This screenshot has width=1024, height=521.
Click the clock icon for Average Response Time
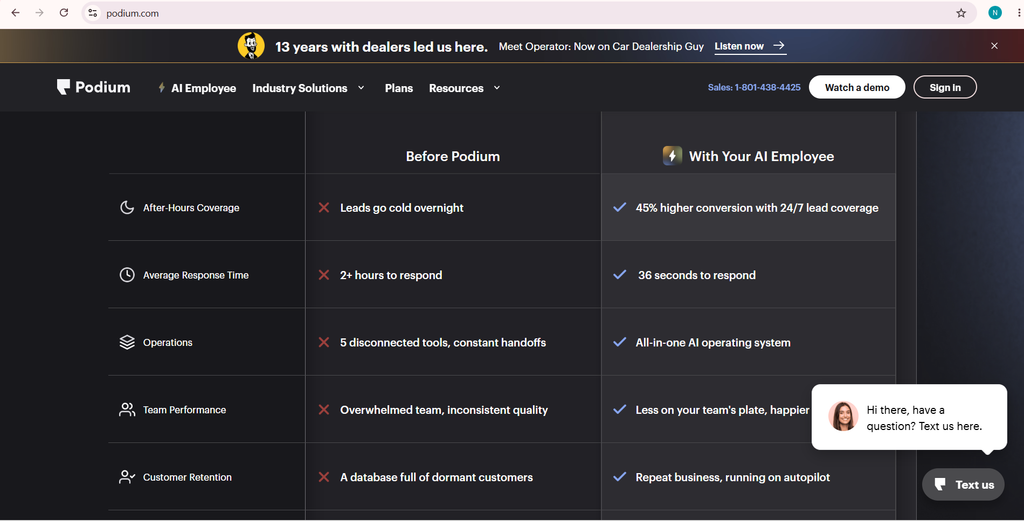point(127,275)
